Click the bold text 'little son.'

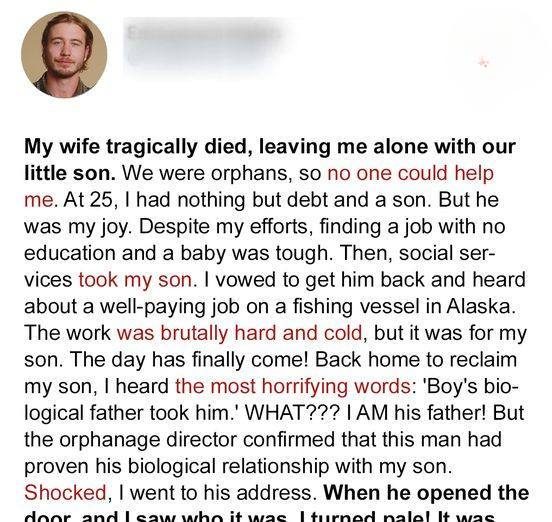point(70,173)
